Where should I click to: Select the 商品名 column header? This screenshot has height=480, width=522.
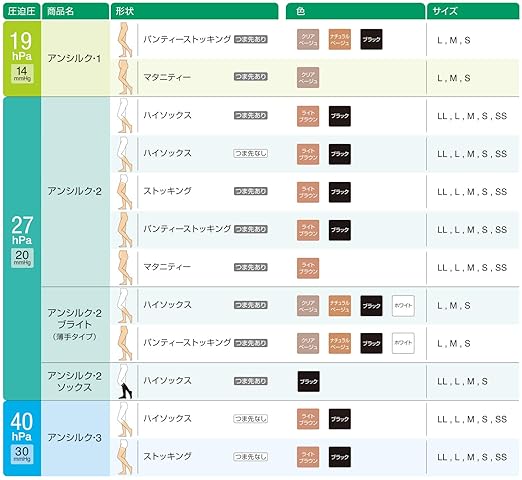point(75,11)
